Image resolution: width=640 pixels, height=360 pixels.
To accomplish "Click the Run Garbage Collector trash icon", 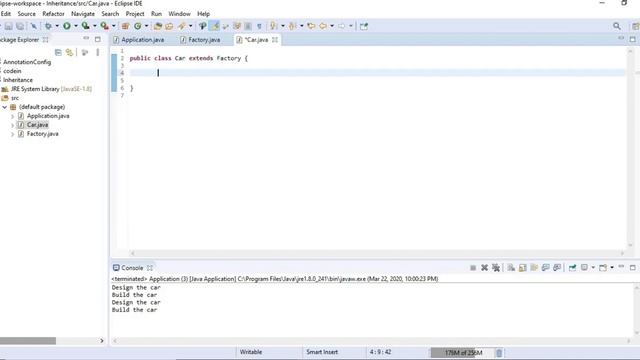I will tap(499, 353).
